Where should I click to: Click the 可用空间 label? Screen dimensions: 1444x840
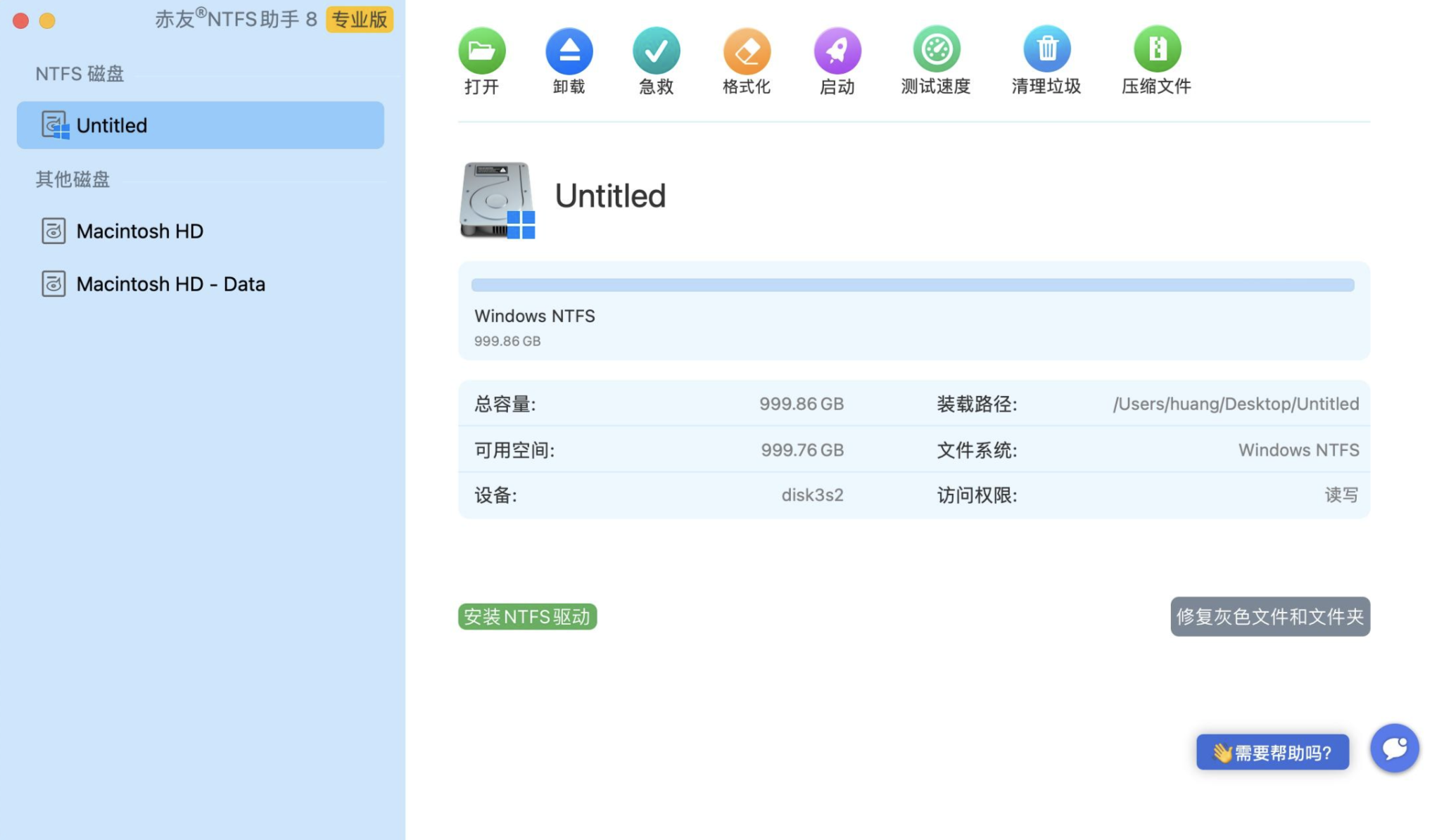coord(514,450)
